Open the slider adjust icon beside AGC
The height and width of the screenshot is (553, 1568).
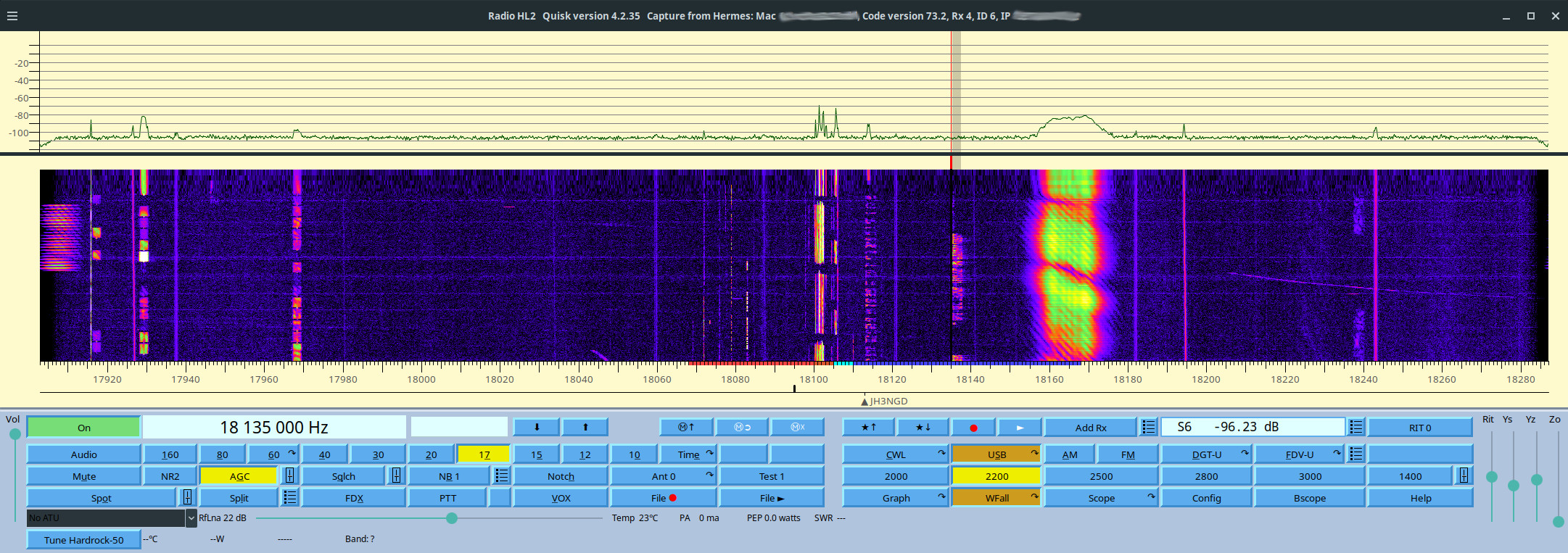(289, 476)
